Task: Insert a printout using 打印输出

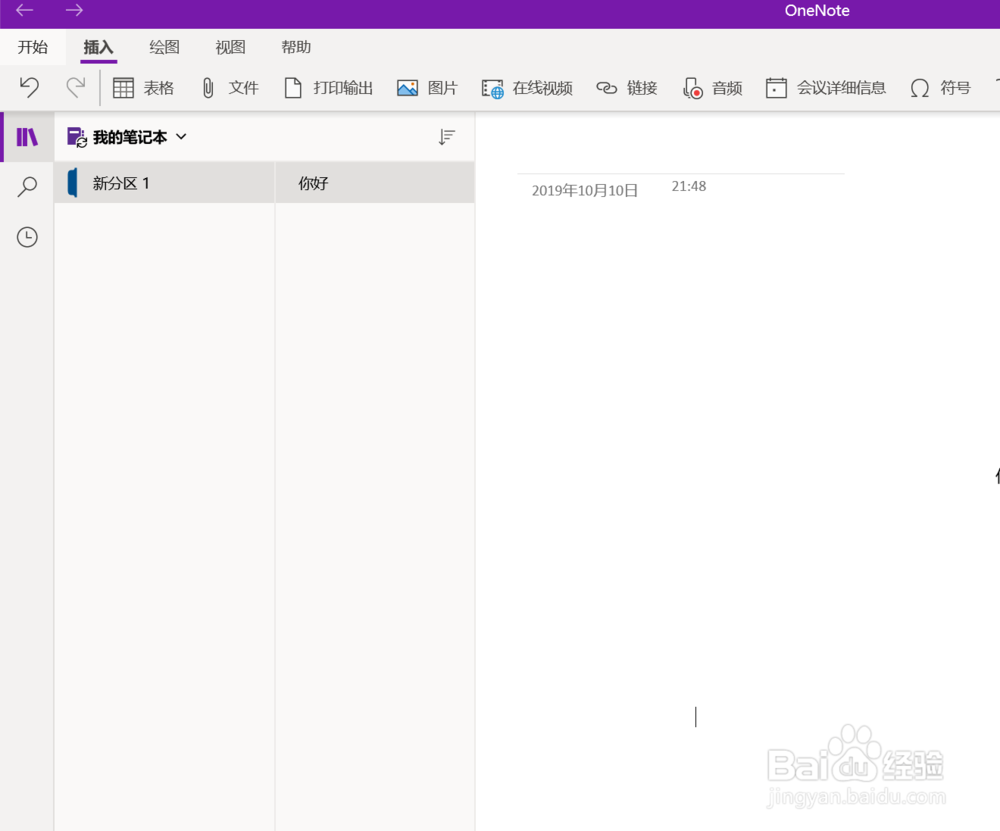Action: tap(329, 87)
